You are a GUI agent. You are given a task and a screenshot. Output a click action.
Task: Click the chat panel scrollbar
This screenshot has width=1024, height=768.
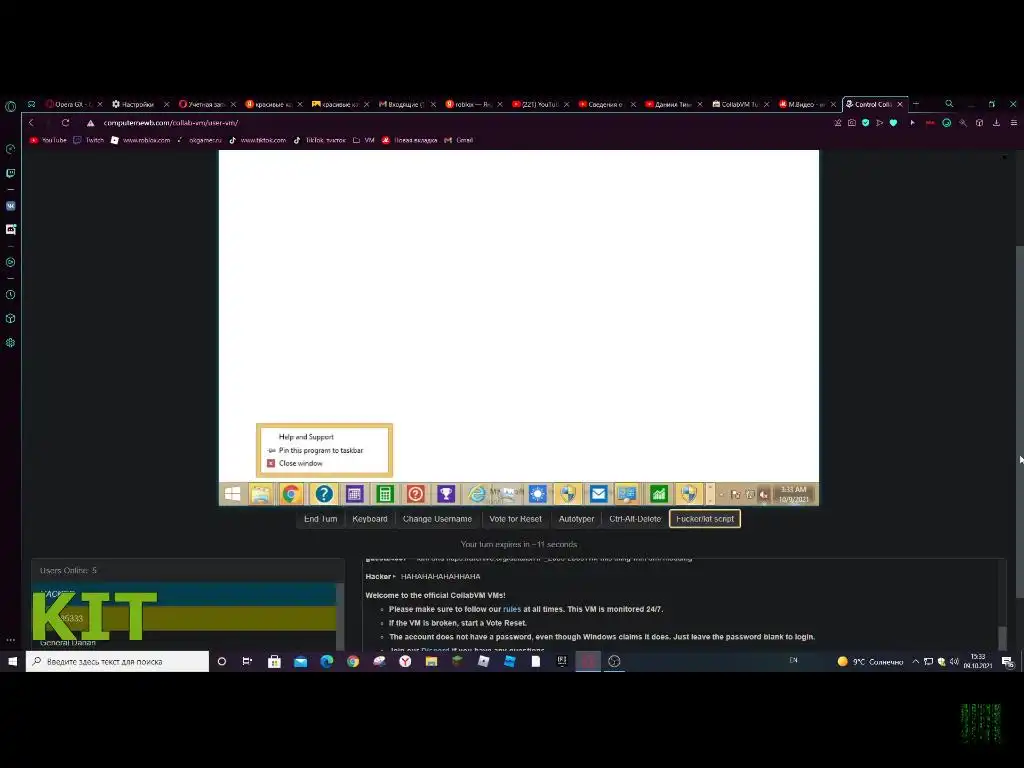coord(1002,637)
